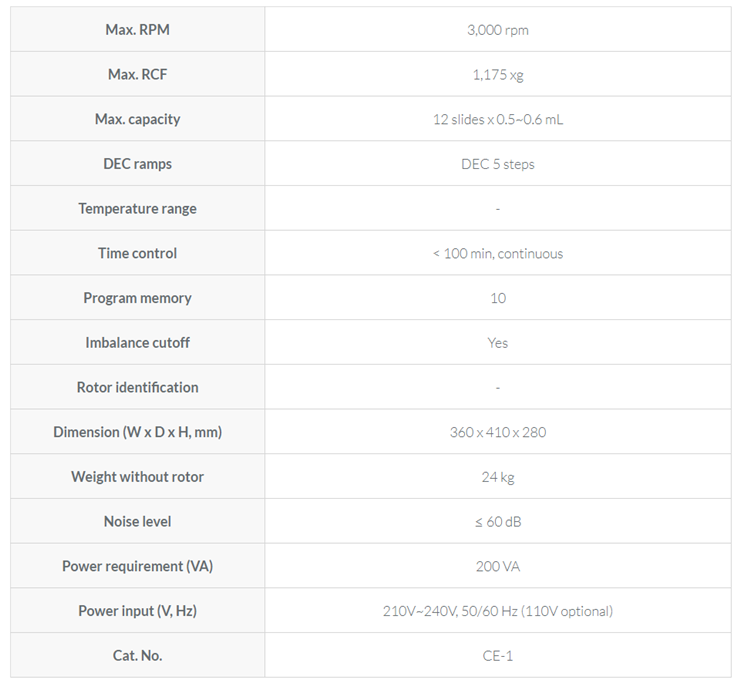Image resolution: width=740 pixels, height=686 pixels.
Task: Click the "Weight without rotor" label
Action: tap(138, 477)
